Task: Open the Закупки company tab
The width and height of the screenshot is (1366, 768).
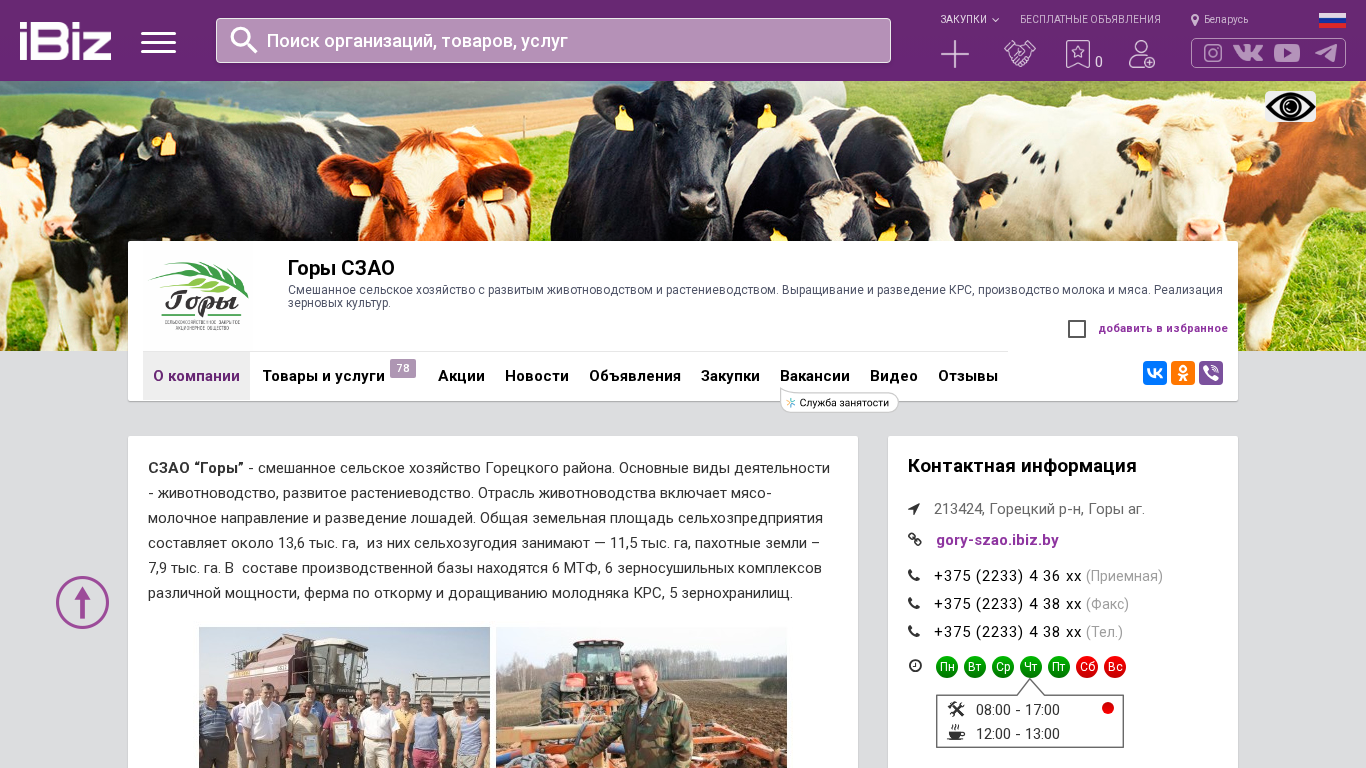Action: [730, 376]
